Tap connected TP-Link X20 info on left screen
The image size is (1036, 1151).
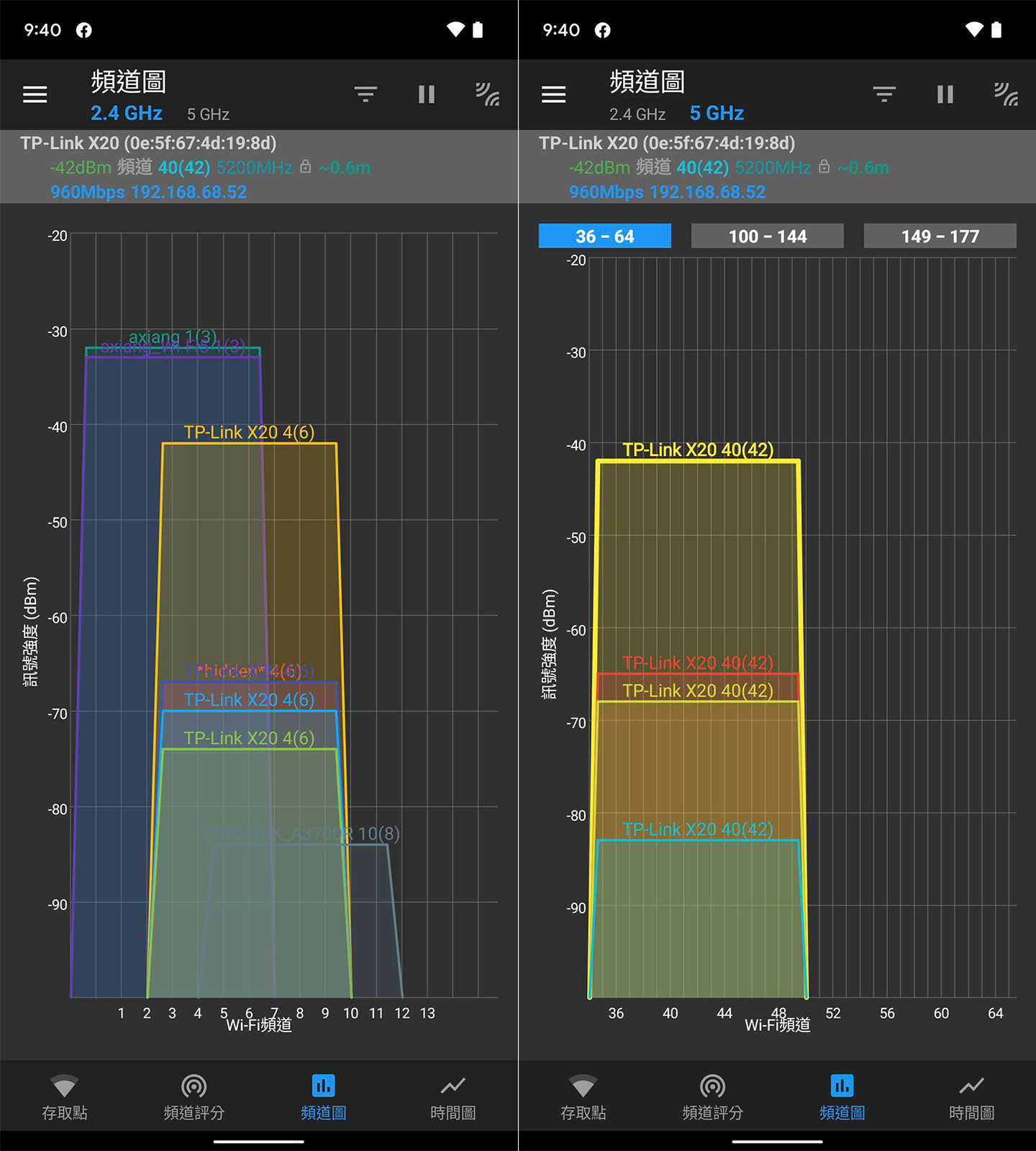tap(259, 167)
